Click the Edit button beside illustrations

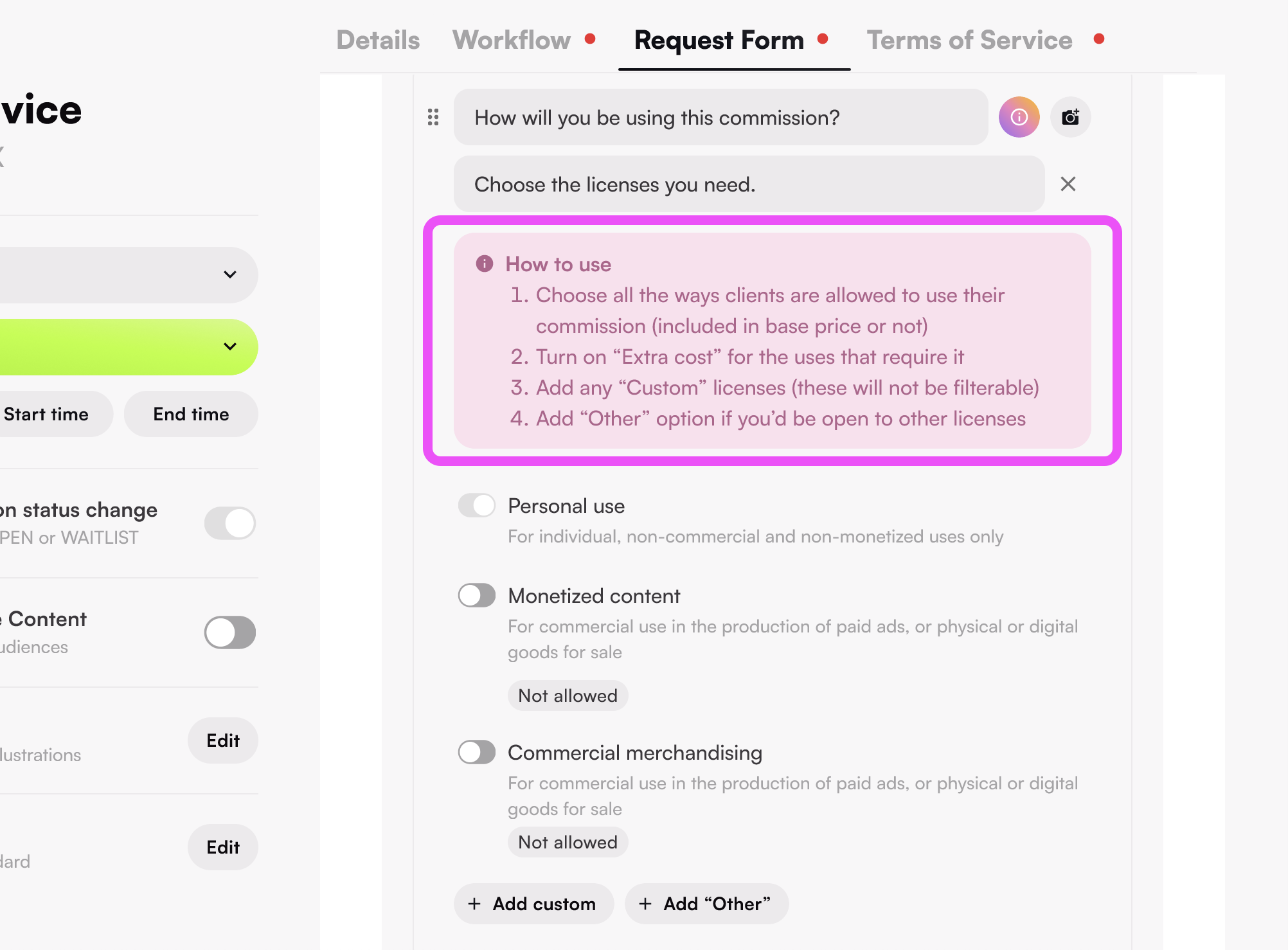tap(223, 740)
